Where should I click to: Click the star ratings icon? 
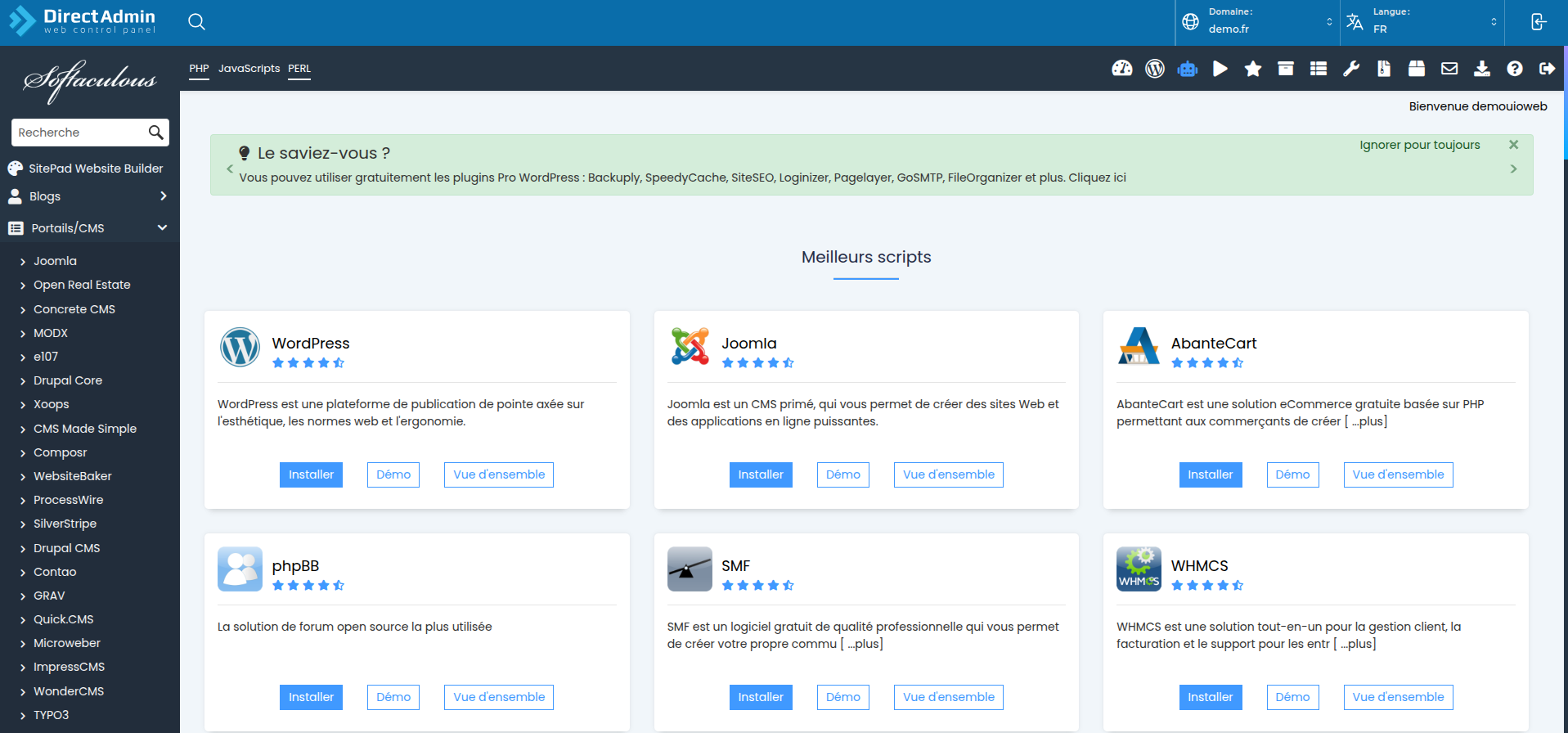pyautogui.click(x=1253, y=69)
